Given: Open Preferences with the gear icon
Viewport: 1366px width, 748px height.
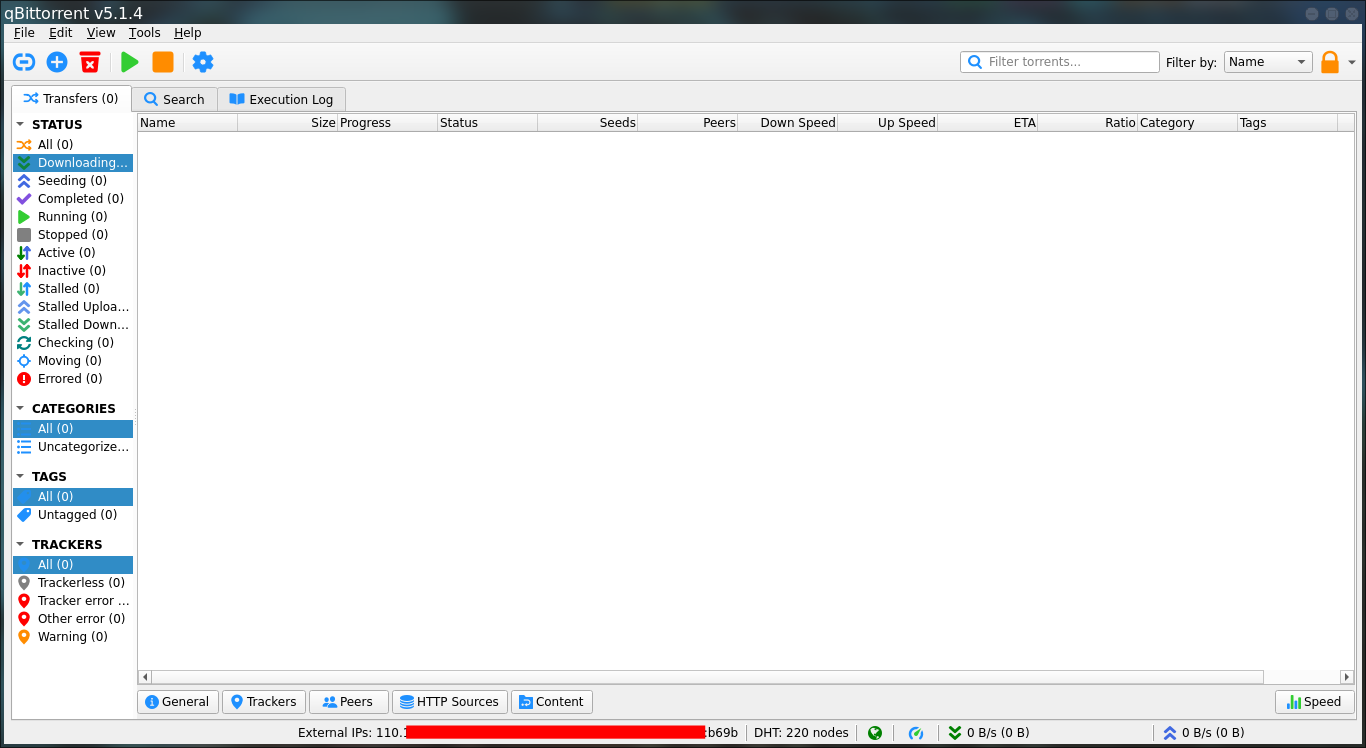Looking at the screenshot, I should pos(203,62).
